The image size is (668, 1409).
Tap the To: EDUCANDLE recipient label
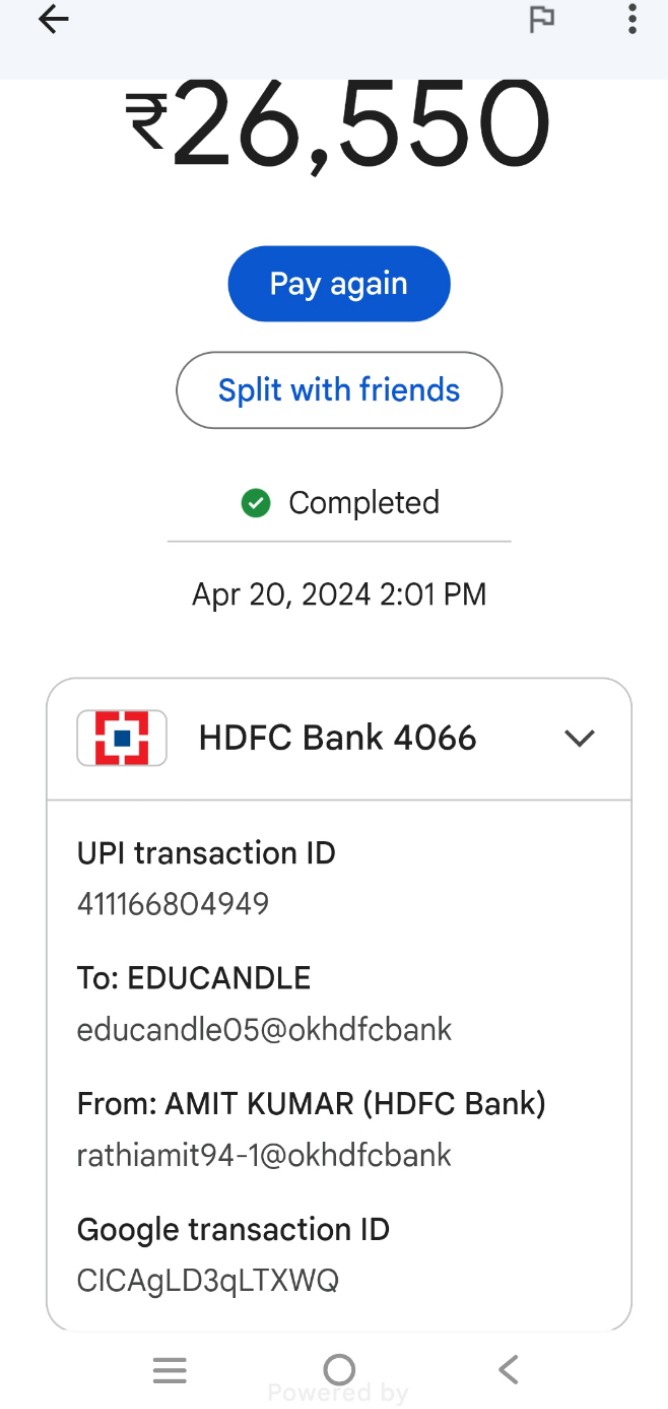(x=194, y=978)
